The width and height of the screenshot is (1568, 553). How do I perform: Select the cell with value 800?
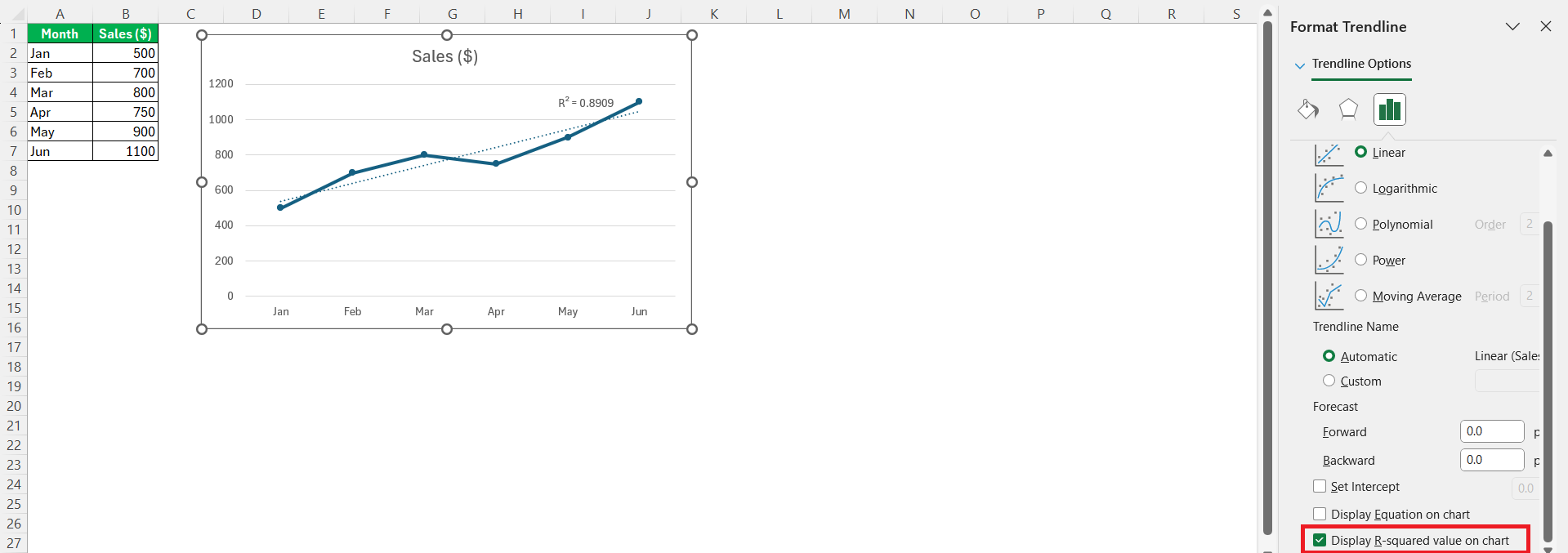(x=125, y=92)
